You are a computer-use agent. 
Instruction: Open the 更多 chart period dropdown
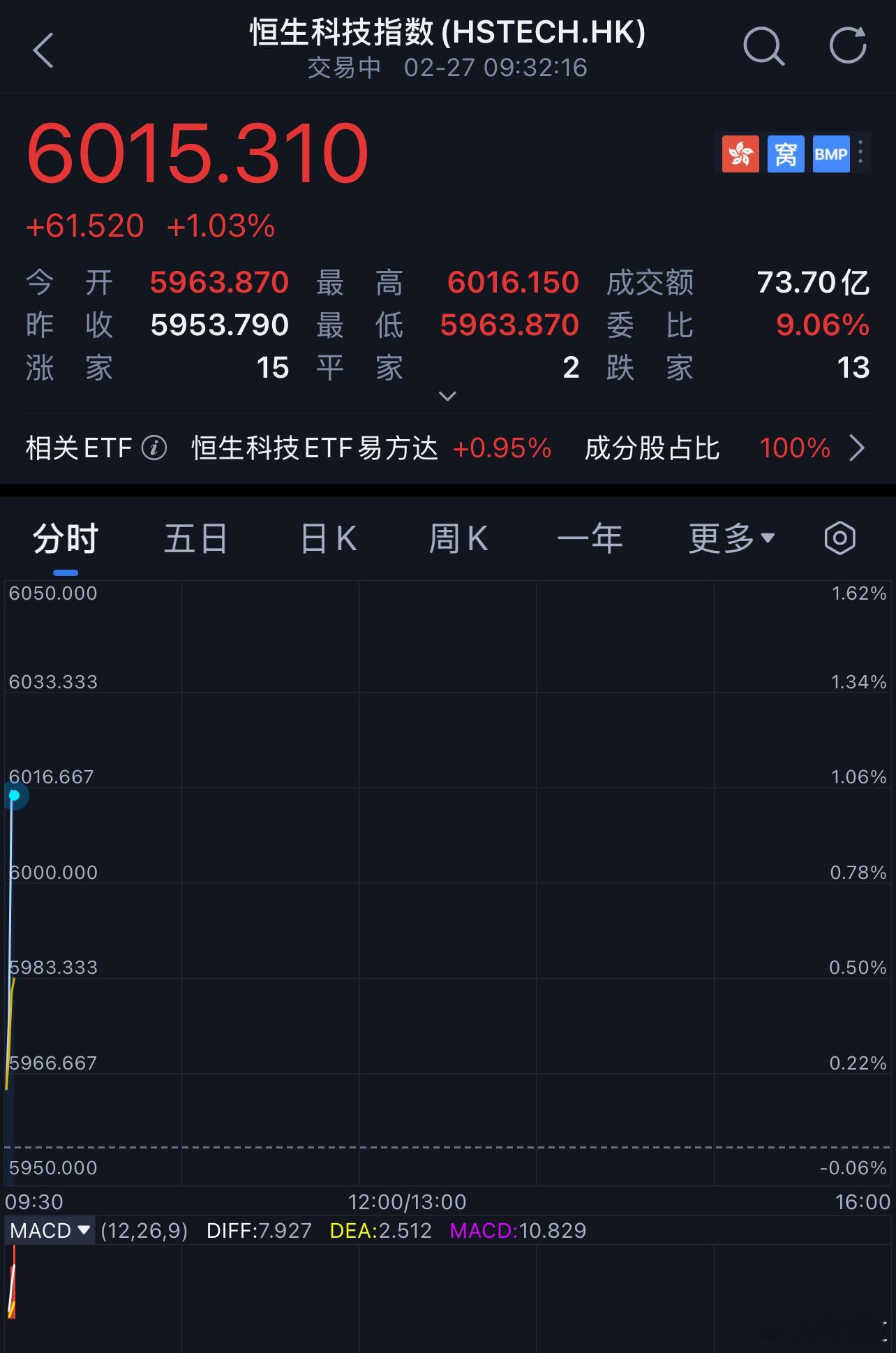tap(731, 538)
